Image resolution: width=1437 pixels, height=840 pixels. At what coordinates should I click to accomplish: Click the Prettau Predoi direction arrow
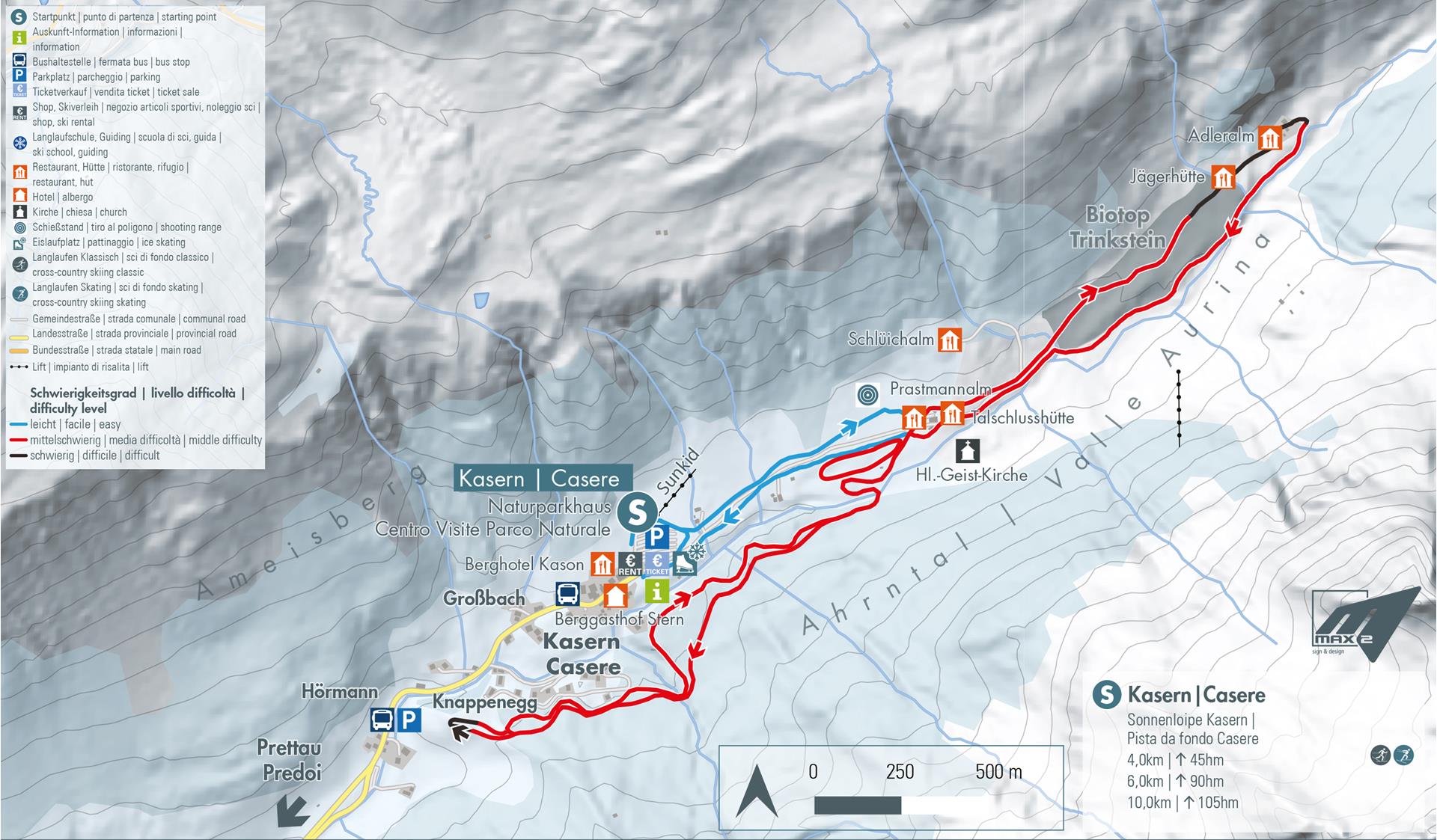[x=293, y=811]
